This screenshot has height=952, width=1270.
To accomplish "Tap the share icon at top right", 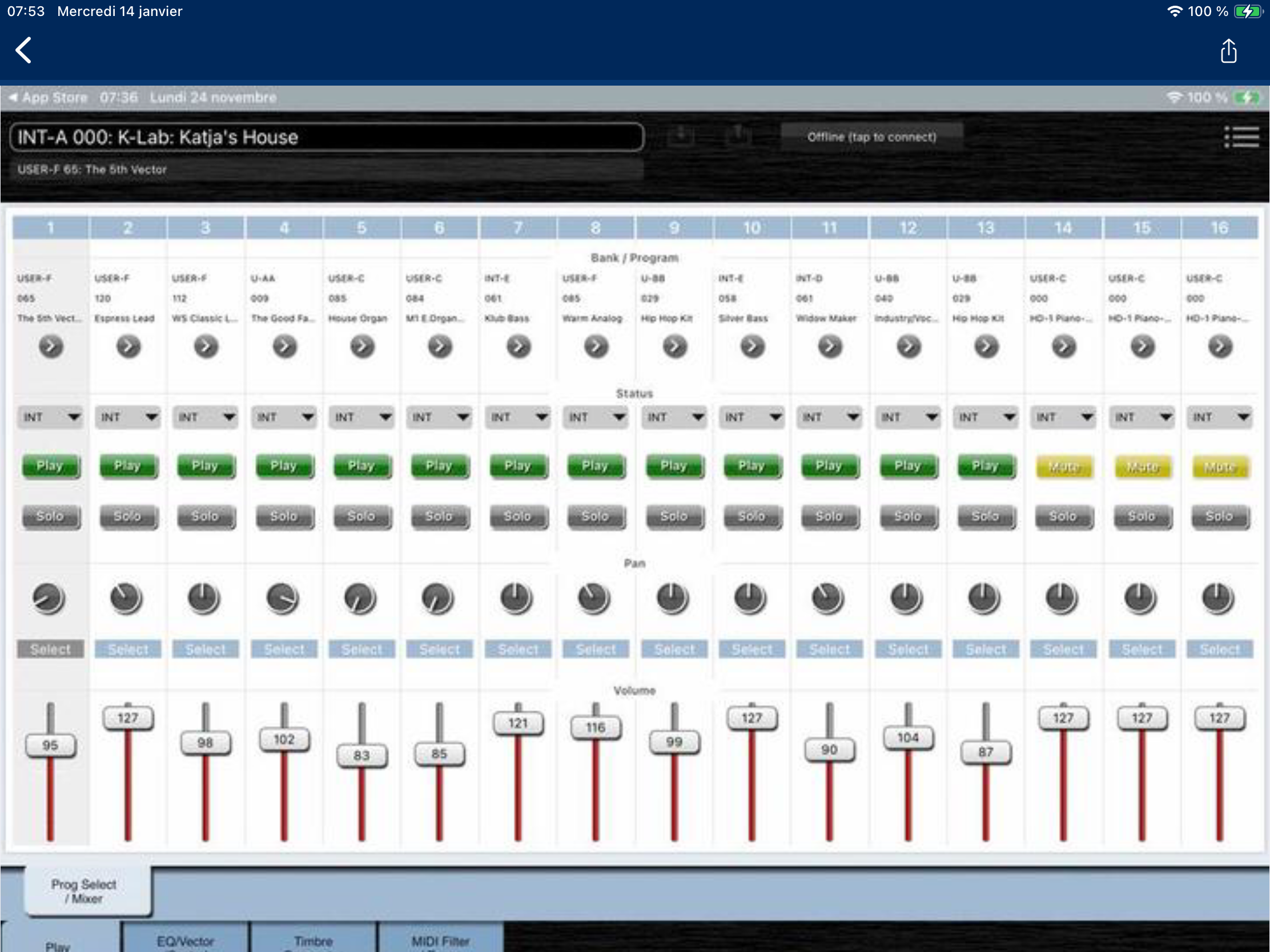I will coord(1228,51).
